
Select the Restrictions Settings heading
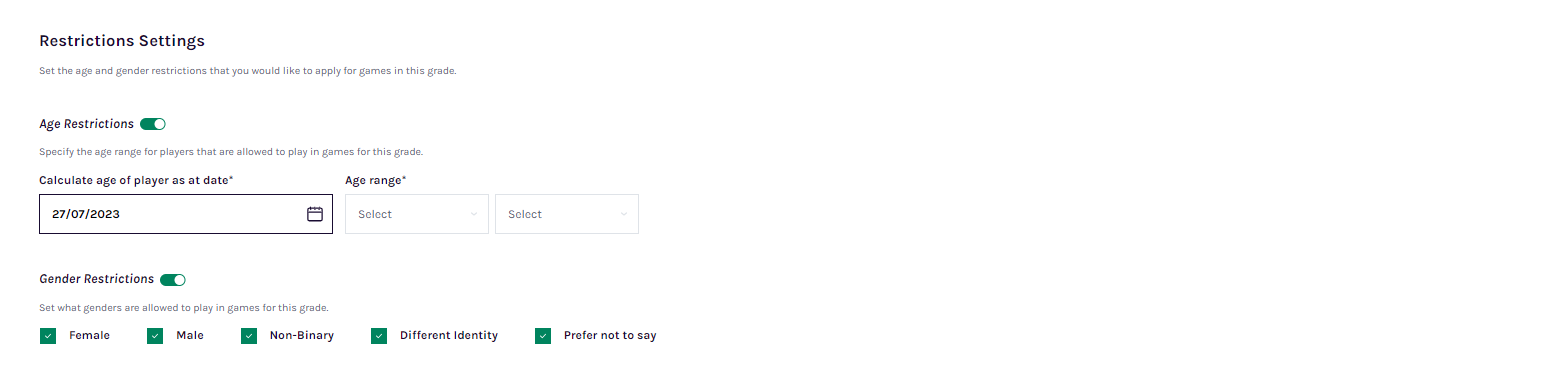122,41
